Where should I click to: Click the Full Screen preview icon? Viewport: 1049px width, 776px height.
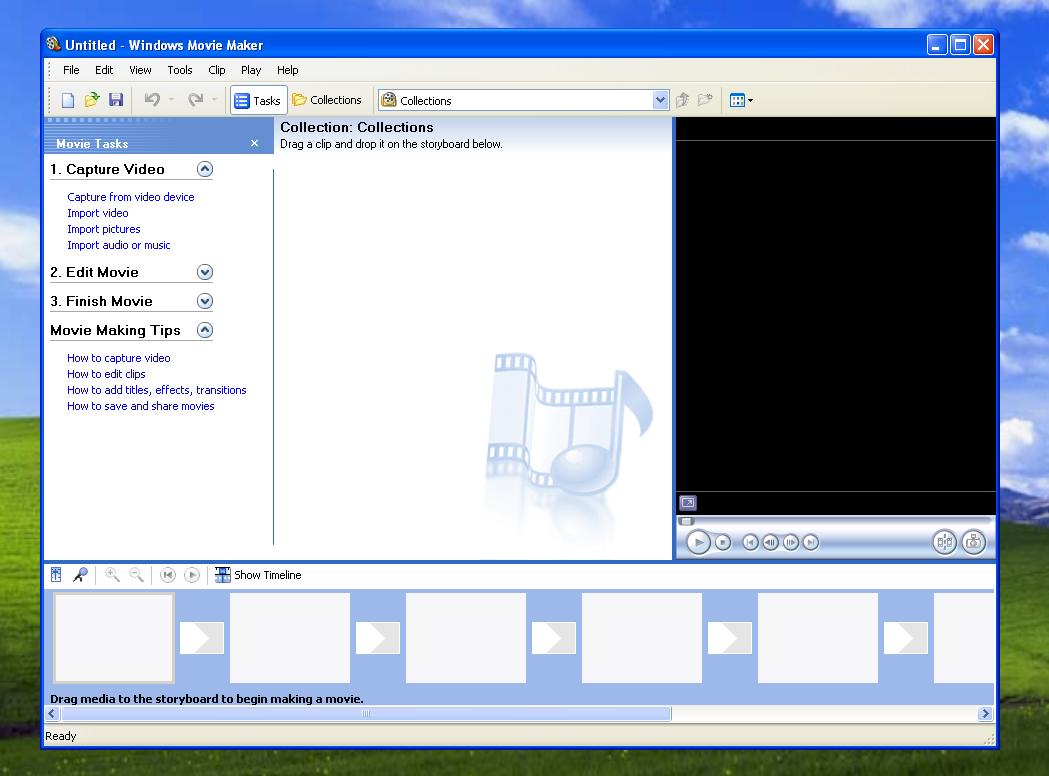(x=688, y=502)
